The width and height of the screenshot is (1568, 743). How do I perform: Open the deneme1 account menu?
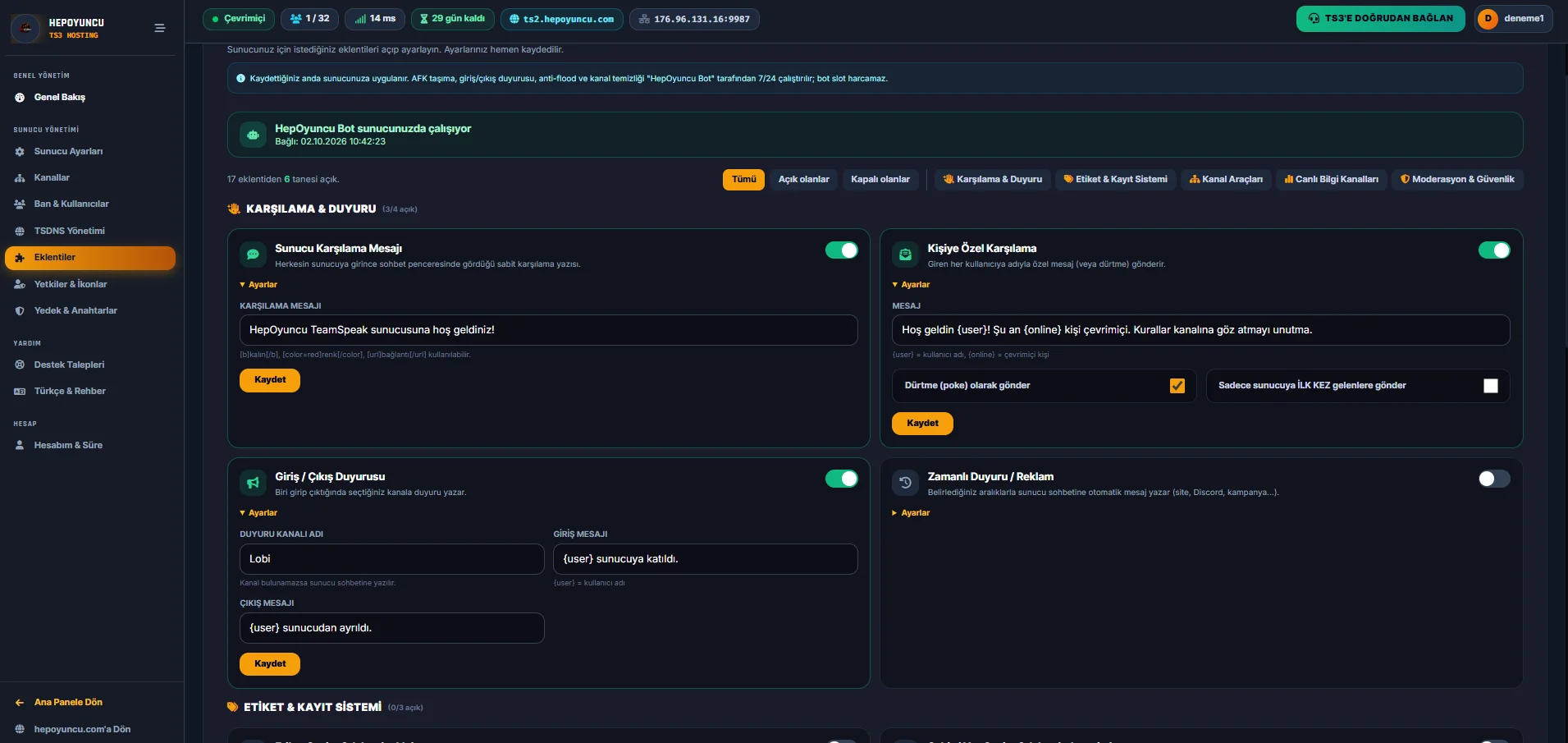click(1513, 19)
